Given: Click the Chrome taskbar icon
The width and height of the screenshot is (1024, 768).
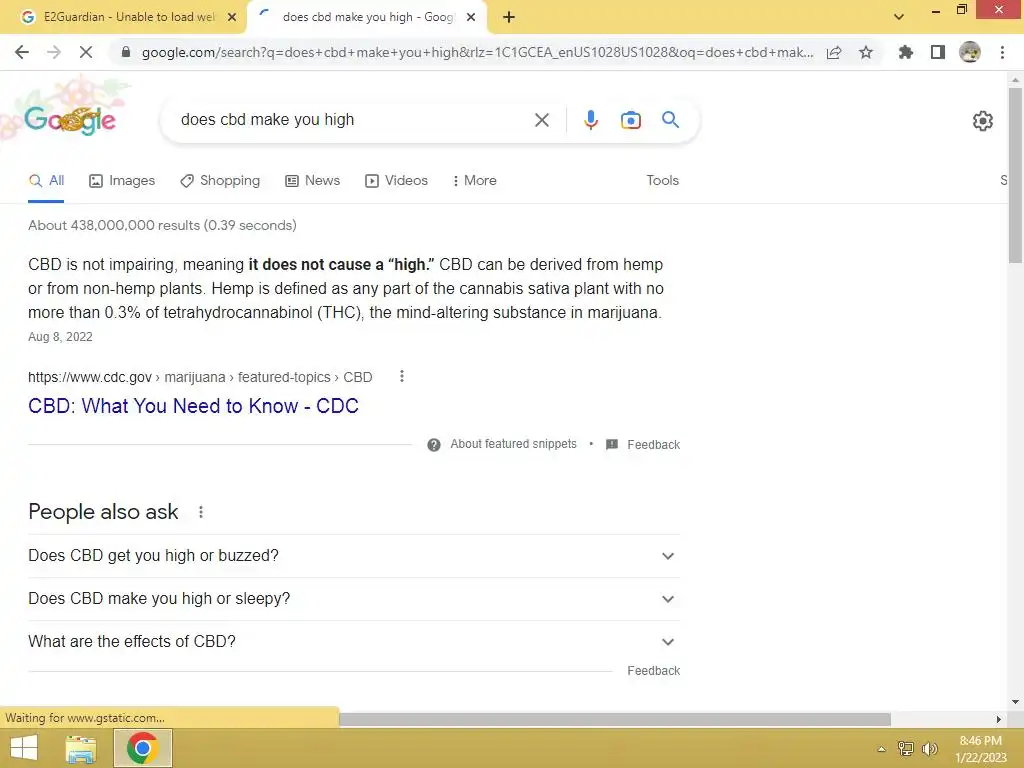Looking at the screenshot, I should 142,748.
